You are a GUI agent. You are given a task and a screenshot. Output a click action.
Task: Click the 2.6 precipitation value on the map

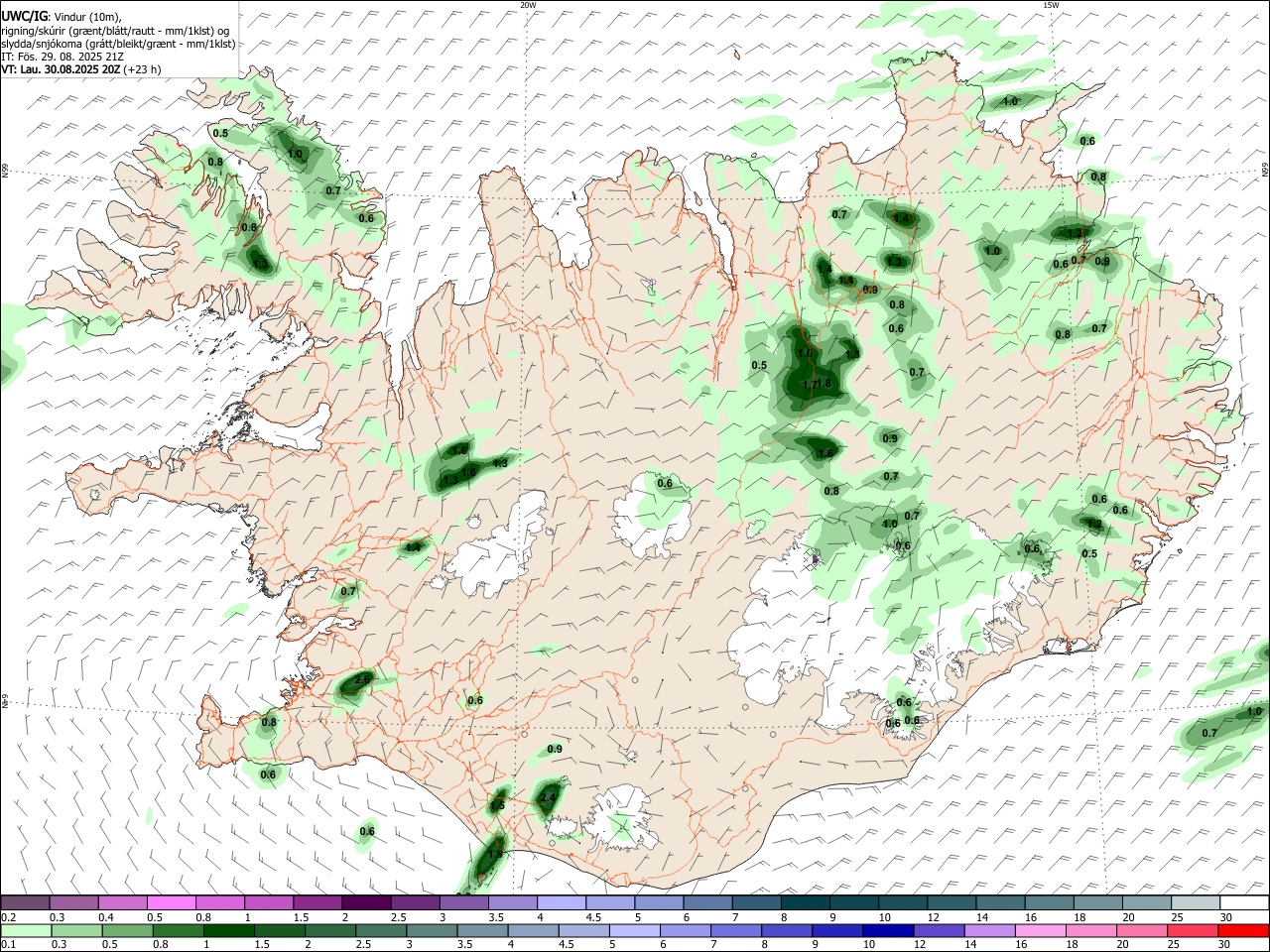point(362,679)
